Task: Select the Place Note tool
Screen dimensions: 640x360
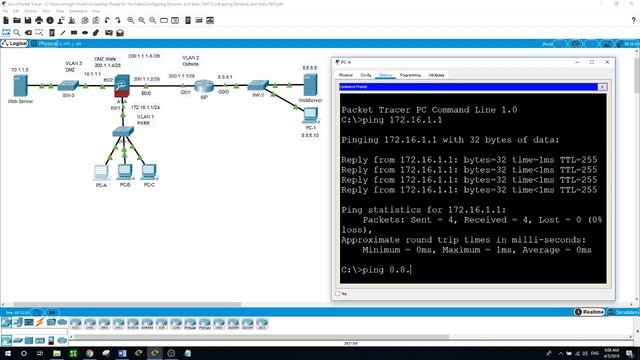Action: [52, 32]
